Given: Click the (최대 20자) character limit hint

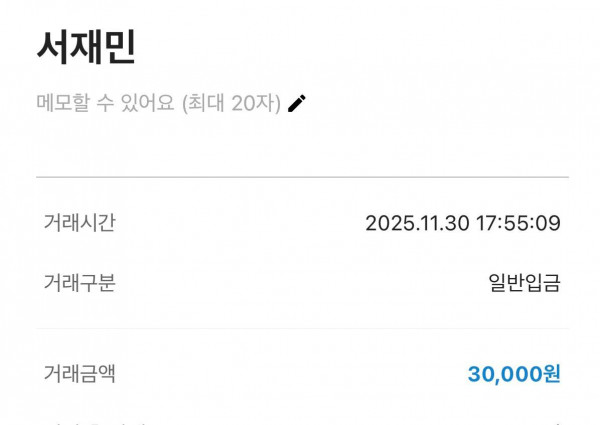Looking at the screenshot, I should (x=231, y=103).
